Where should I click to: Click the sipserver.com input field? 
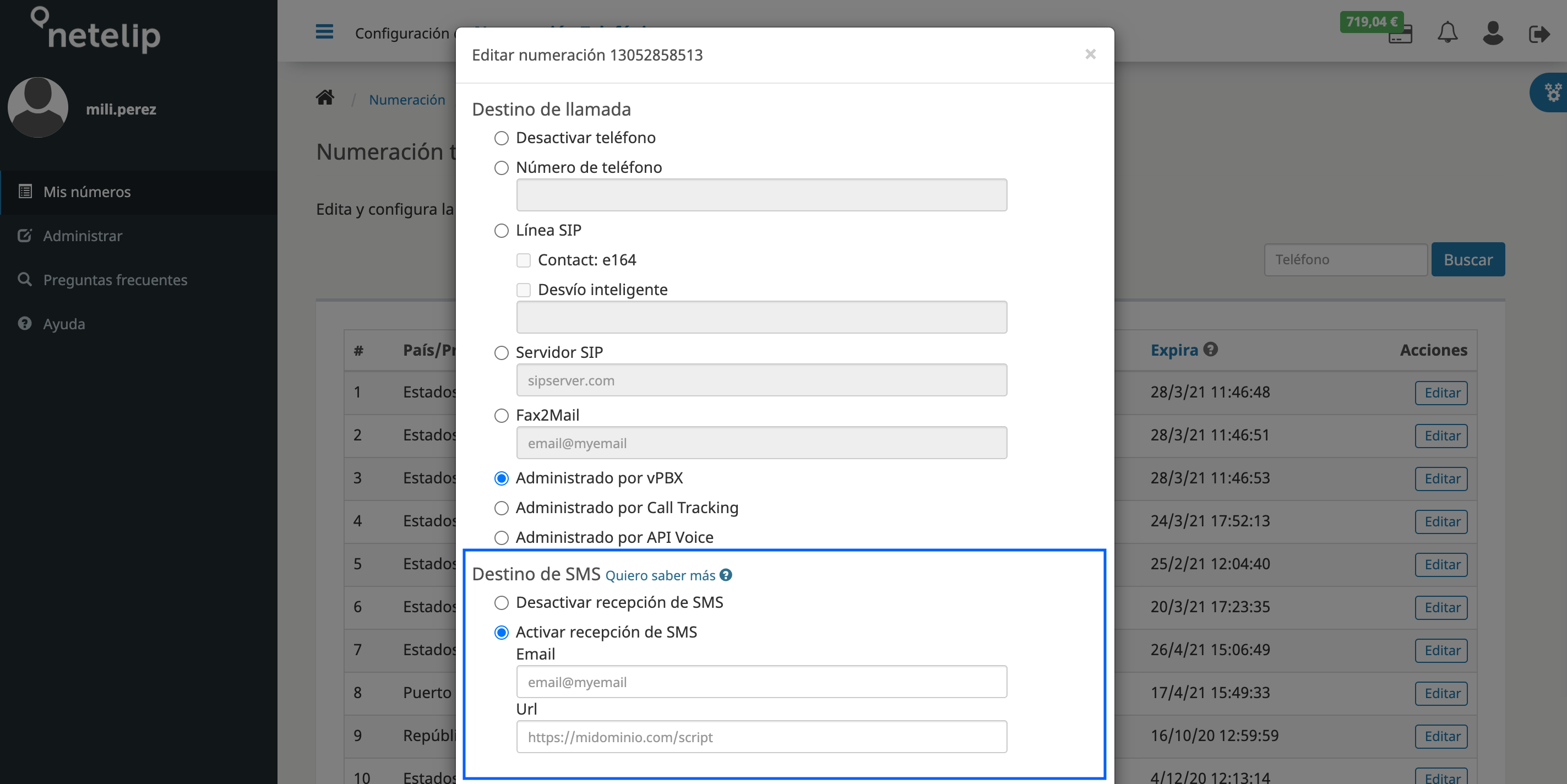(x=761, y=379)
